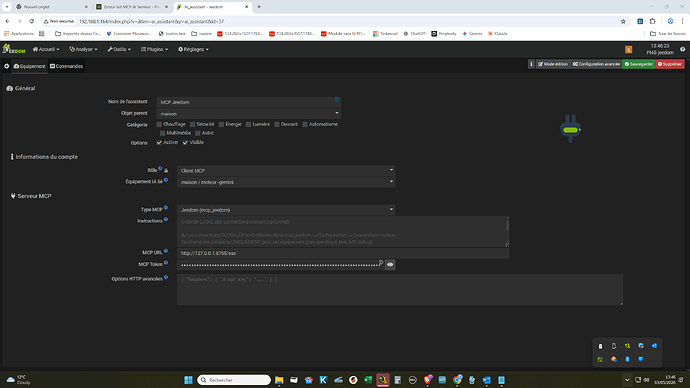Open the Windows Start menu
The image size is (690, 388).
188,380
